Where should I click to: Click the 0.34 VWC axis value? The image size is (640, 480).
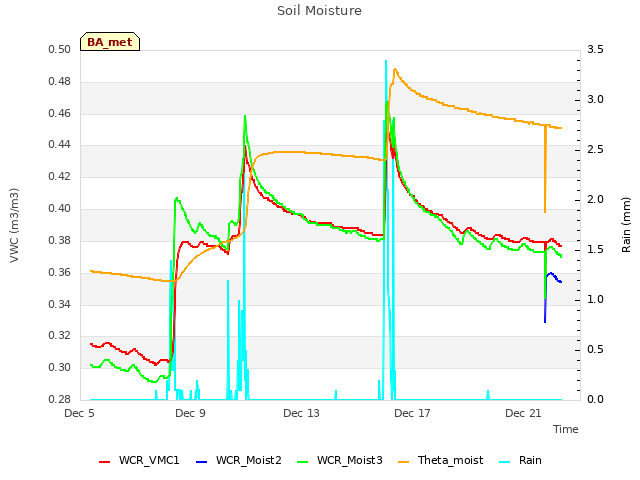pyautogui.click(x=60, y=304)
